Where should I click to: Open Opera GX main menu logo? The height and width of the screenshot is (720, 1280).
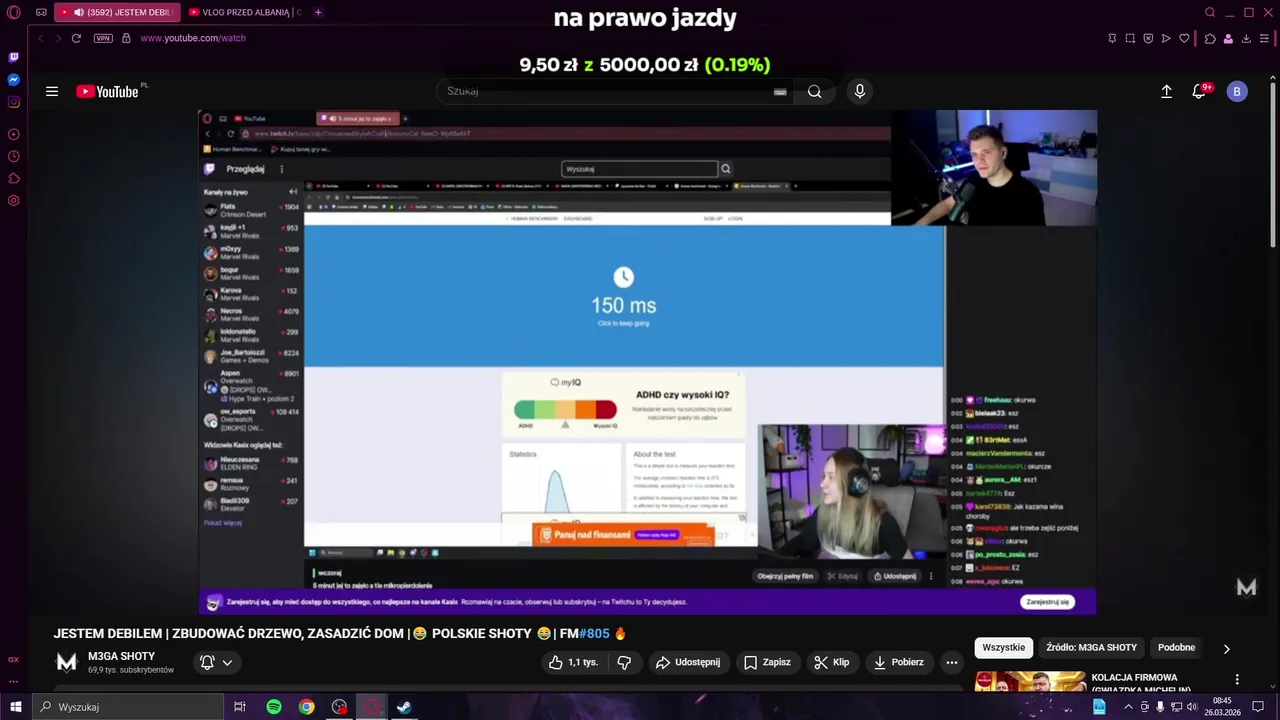click(x=14, y=12)
